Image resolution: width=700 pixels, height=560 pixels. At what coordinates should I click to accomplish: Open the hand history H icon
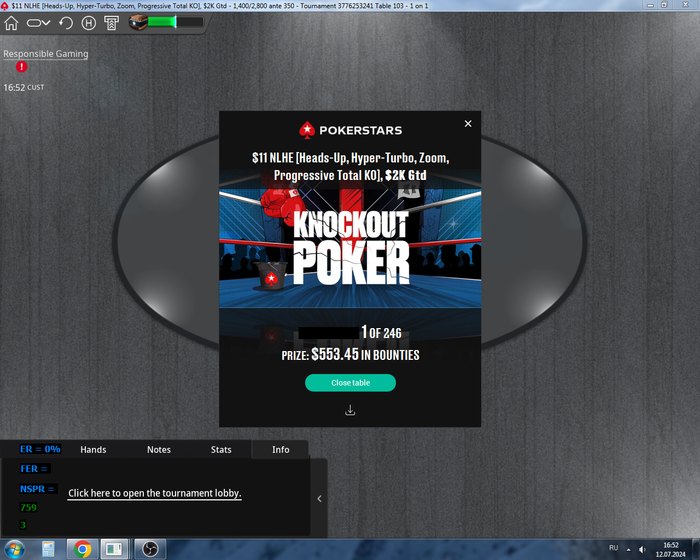click(x=89, y=23)
